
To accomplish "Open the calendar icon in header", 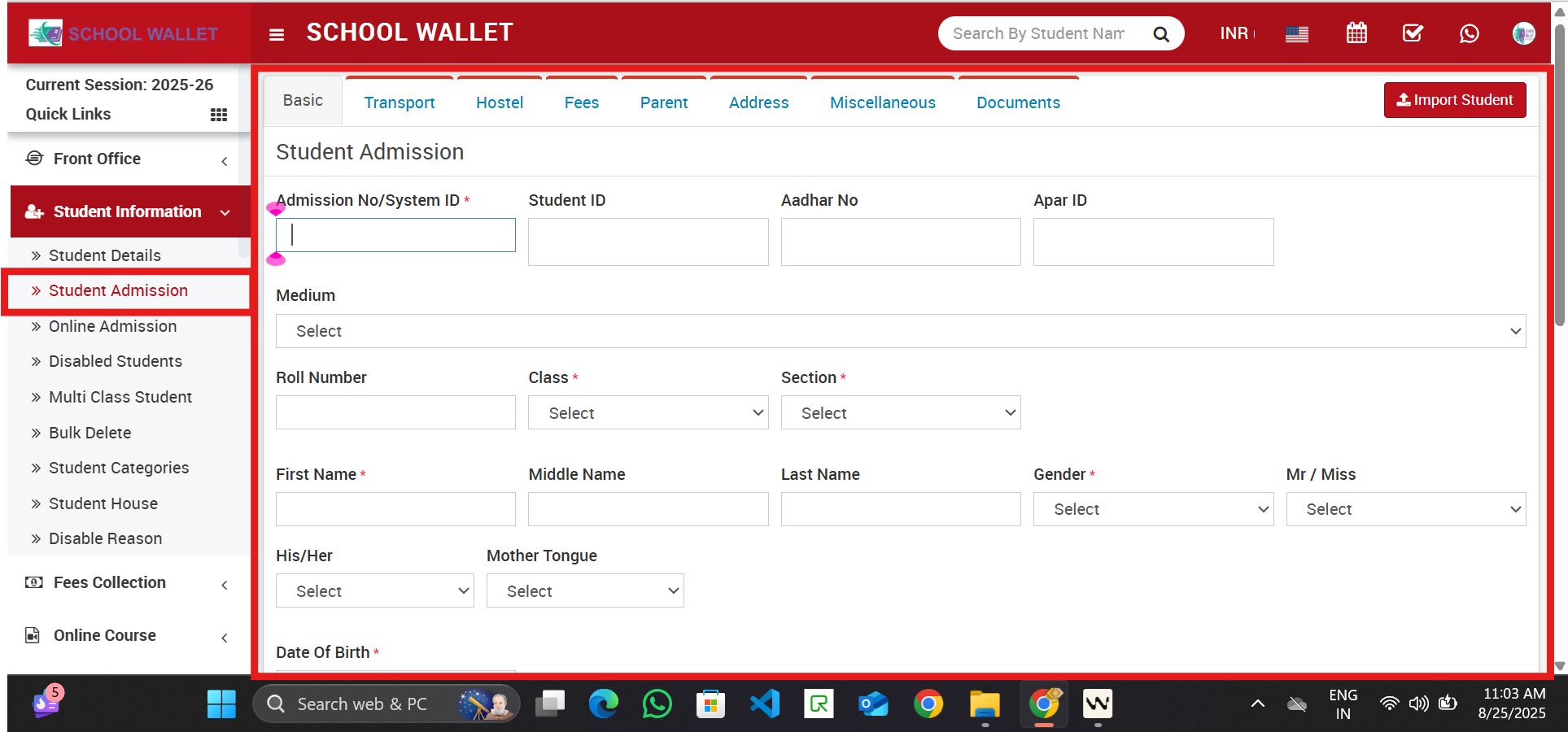I will (1356, 33).
